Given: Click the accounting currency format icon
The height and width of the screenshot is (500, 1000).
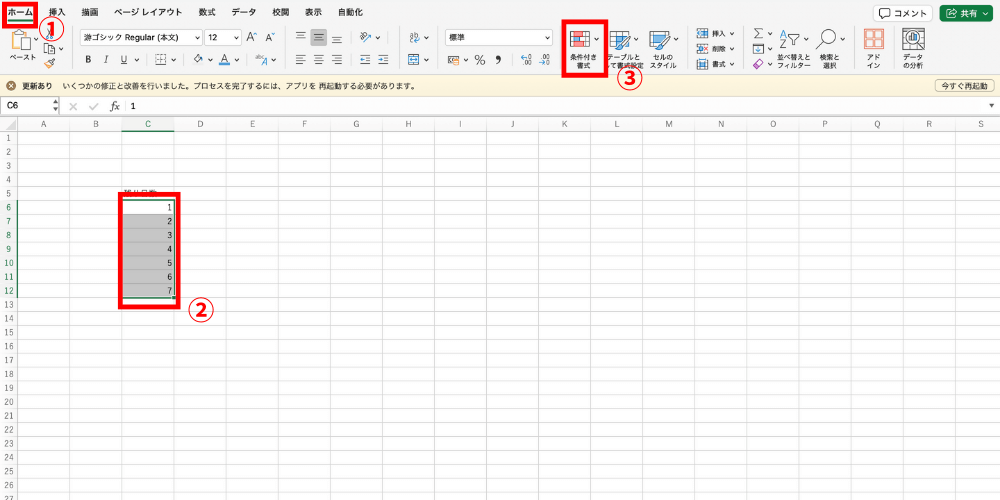Looking at the screenshot, I should 453,60.
